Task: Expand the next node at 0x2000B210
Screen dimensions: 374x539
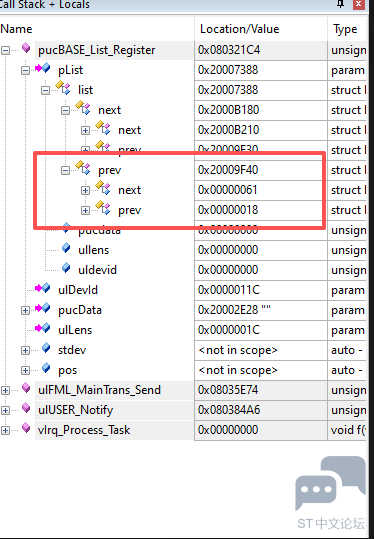Action: click(85, 130)
